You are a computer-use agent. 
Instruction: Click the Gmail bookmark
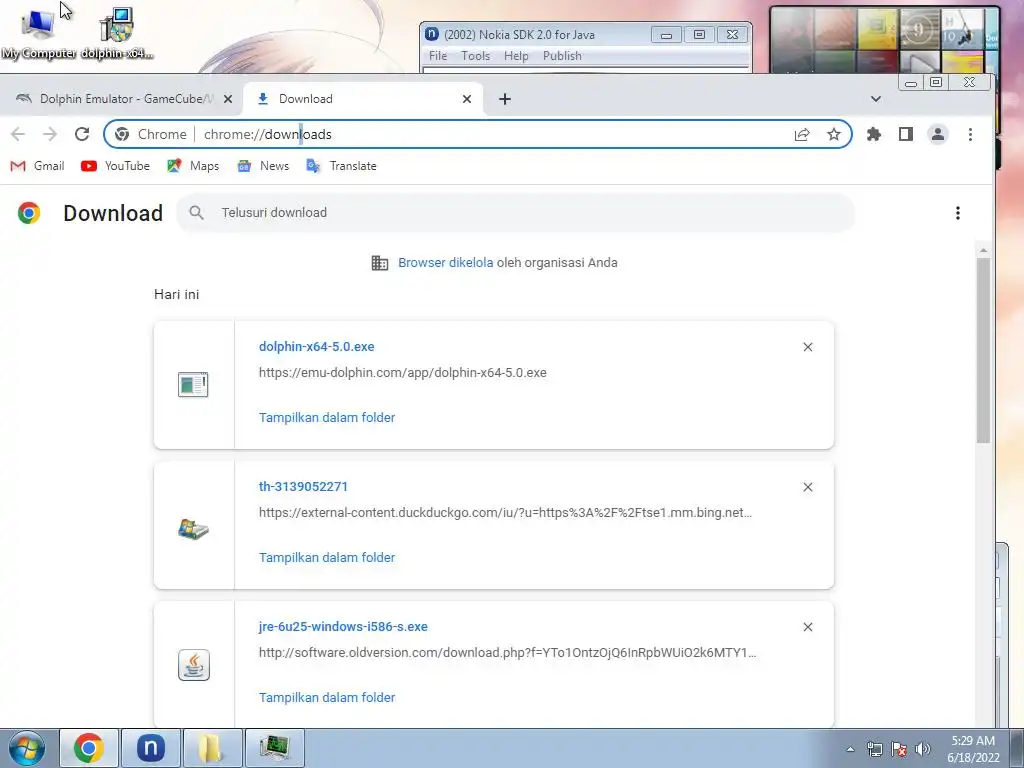pyautogui.click(x=37, y=166)
